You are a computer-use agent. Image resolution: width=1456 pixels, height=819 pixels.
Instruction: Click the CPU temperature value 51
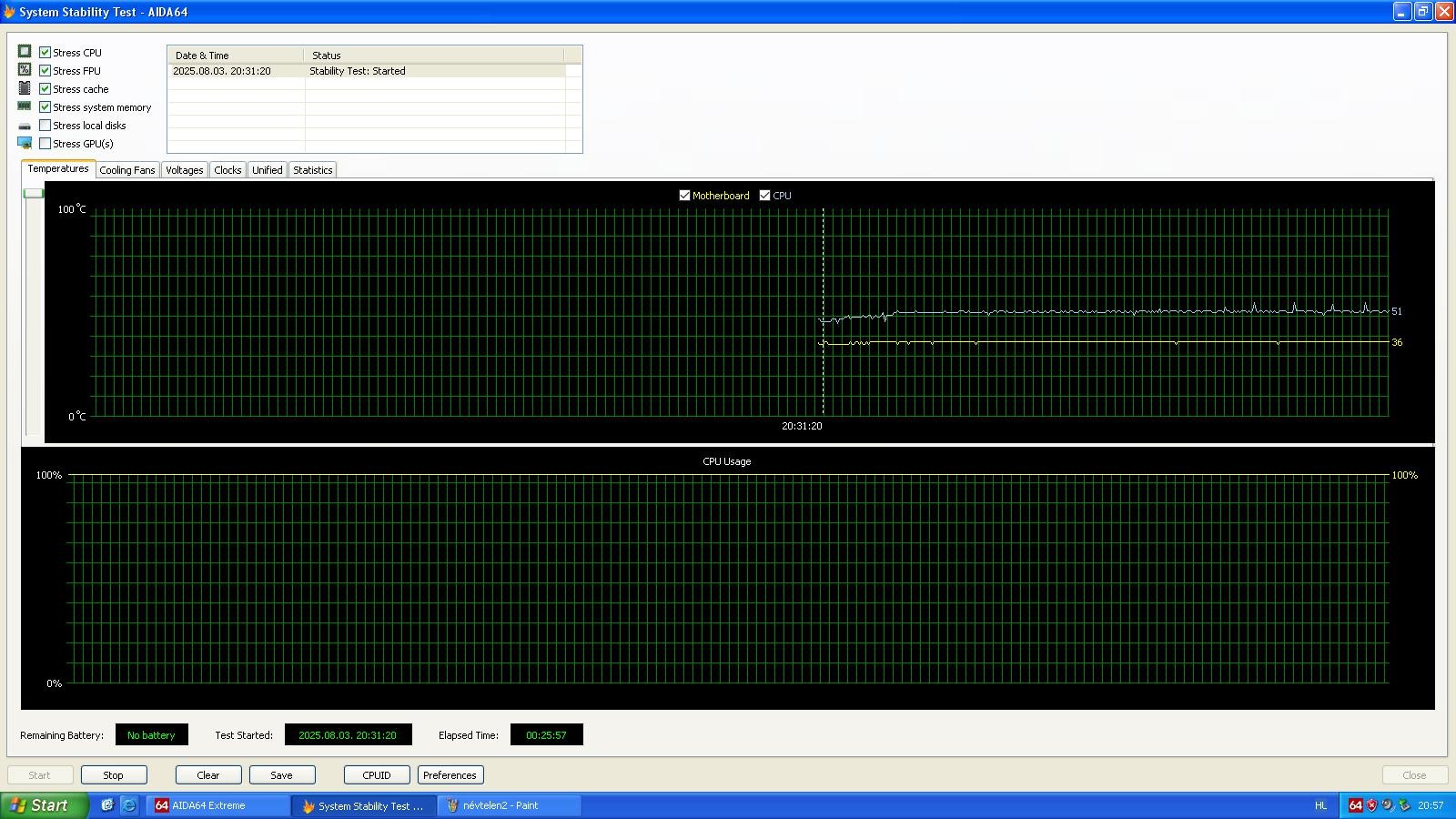(1397, 311)
